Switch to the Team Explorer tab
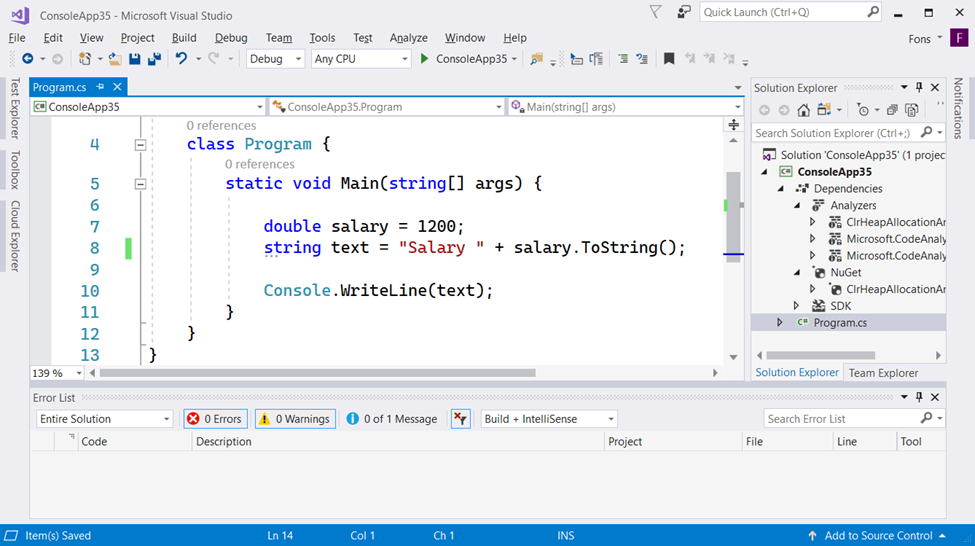 (883, 372)
